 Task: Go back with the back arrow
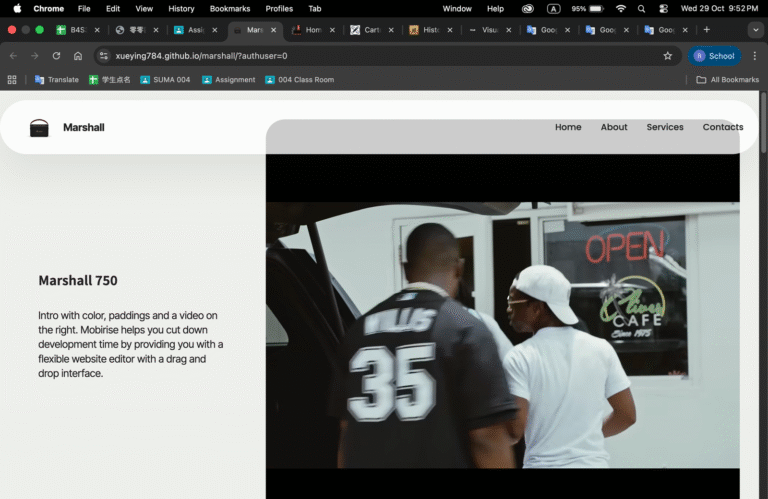13,56
